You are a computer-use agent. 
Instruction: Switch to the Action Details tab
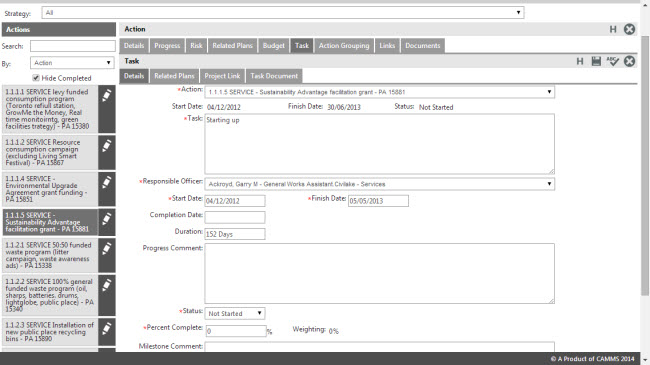(134, 46)
